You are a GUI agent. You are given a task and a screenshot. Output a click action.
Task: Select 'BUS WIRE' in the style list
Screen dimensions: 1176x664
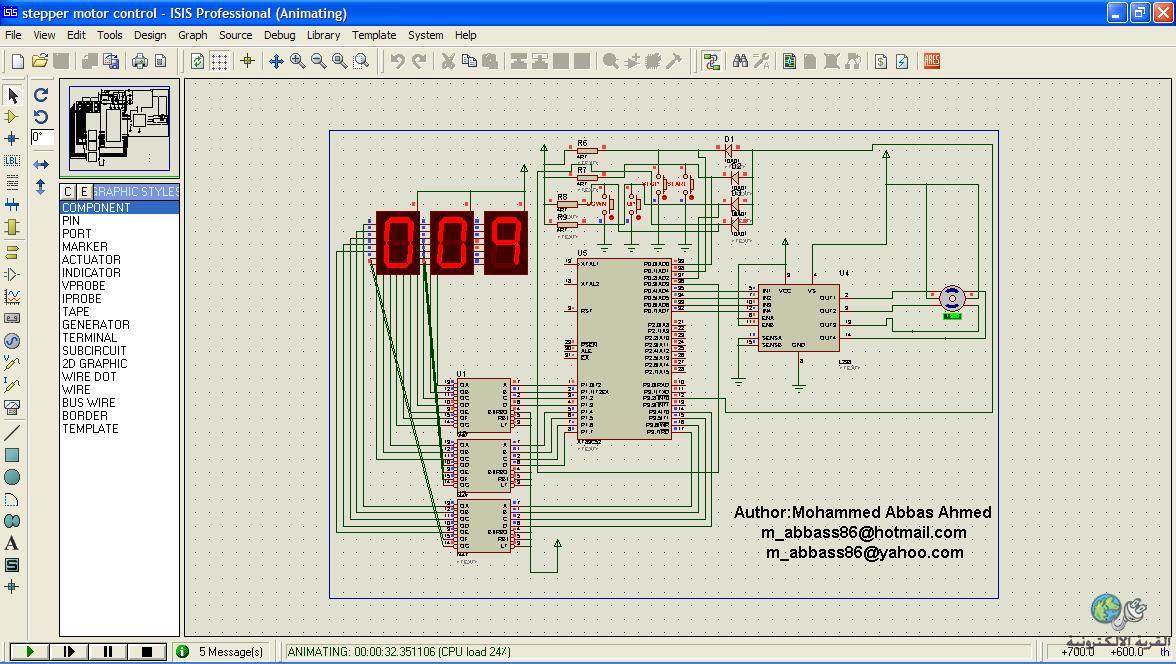119,403
